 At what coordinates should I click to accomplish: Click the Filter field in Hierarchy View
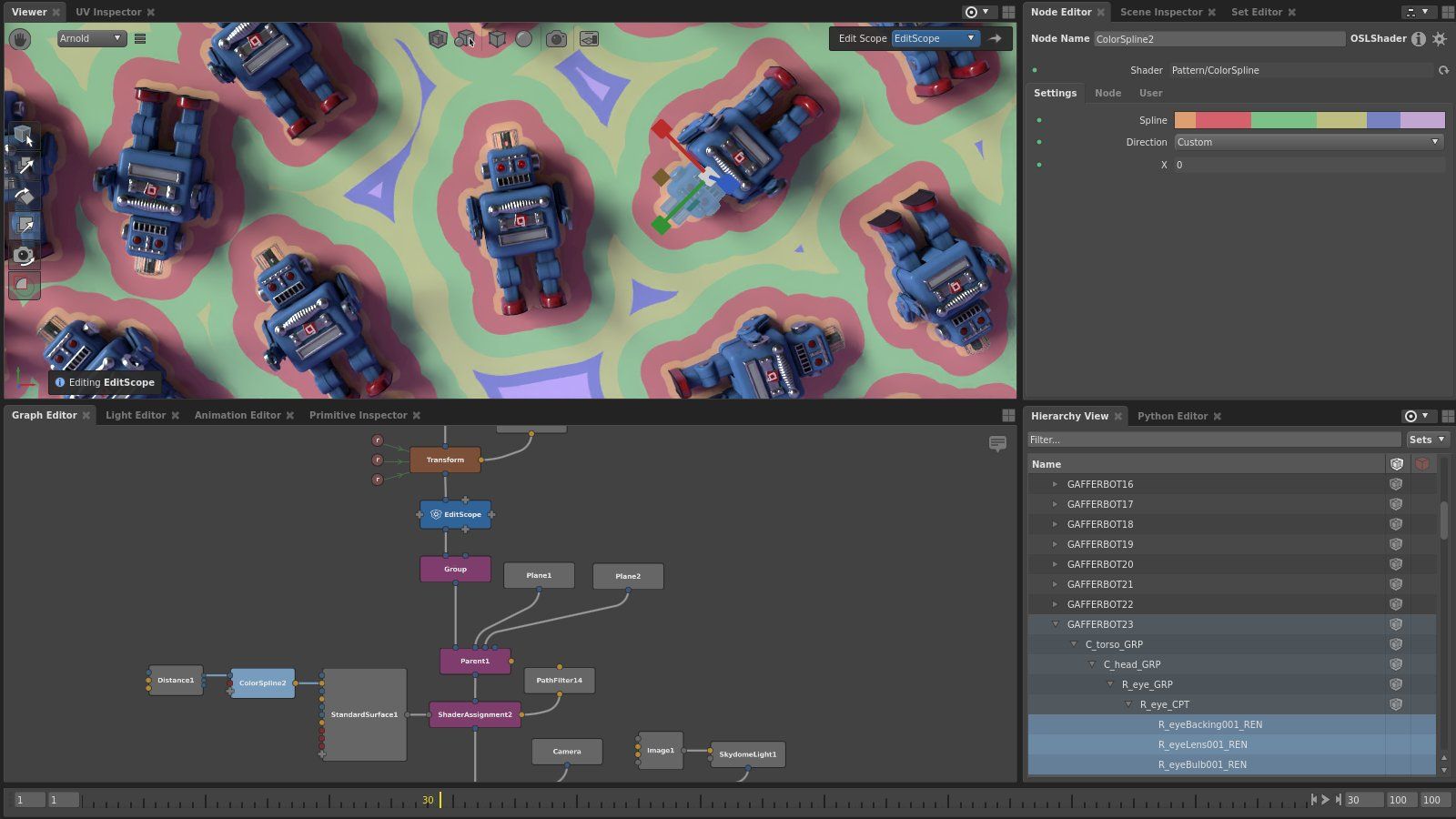[x=1210, y=440]
